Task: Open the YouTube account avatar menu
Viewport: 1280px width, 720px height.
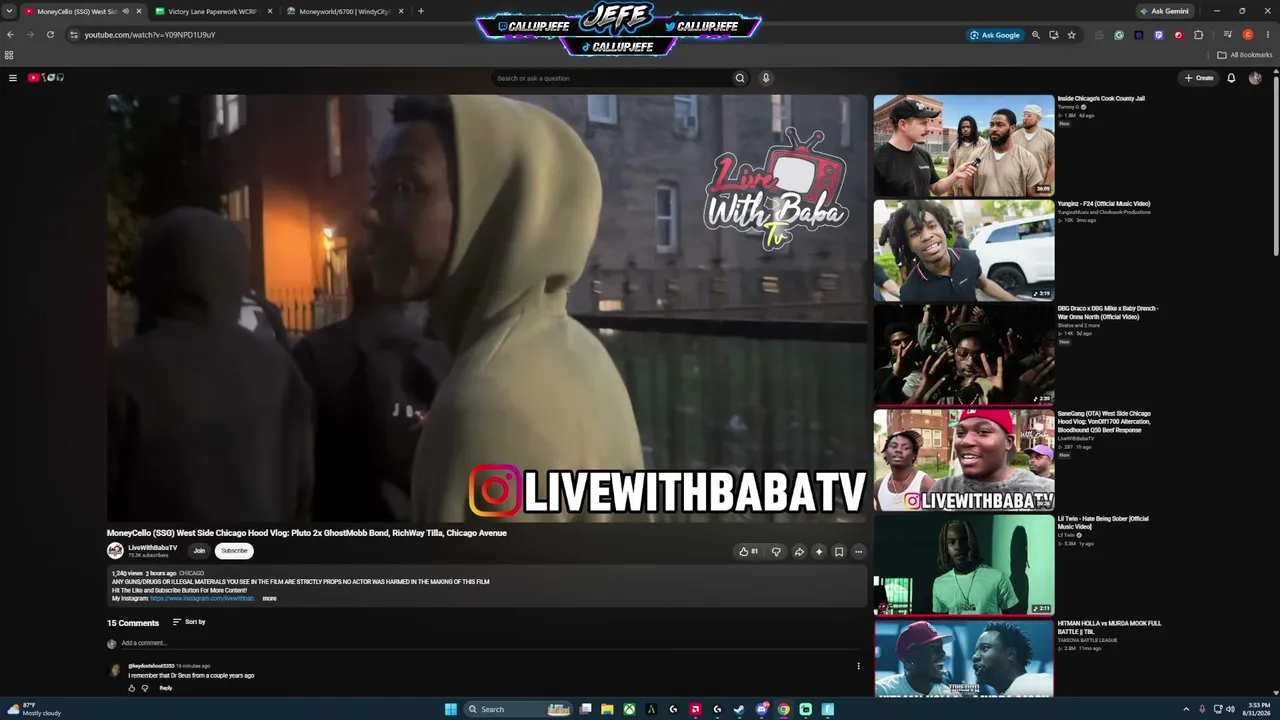Action: point(1255,78)
